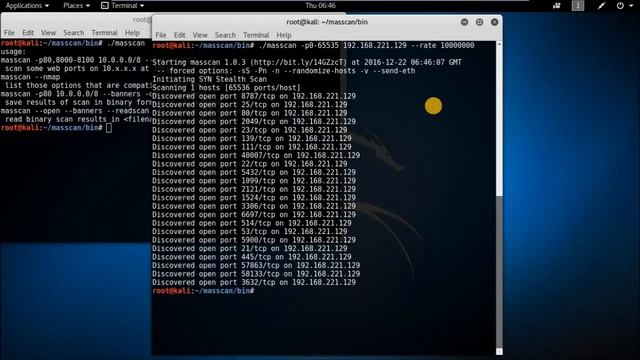Open the Applications menu in top bar

tap(27, 5)
